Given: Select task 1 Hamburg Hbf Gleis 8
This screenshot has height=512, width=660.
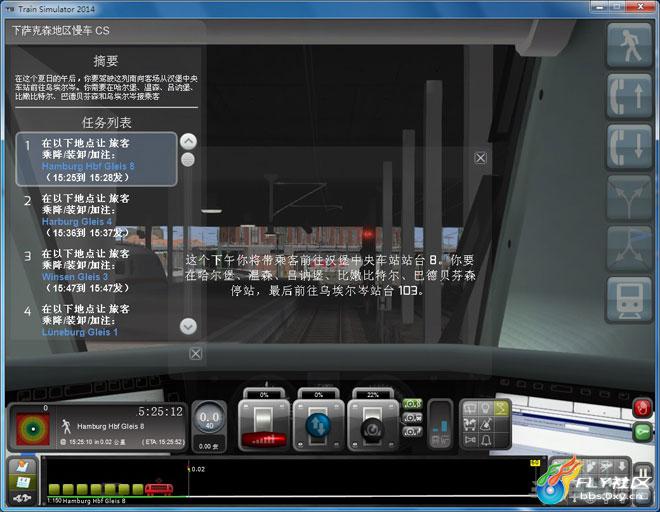Looking at the screenshot, I should click(96, 160).
